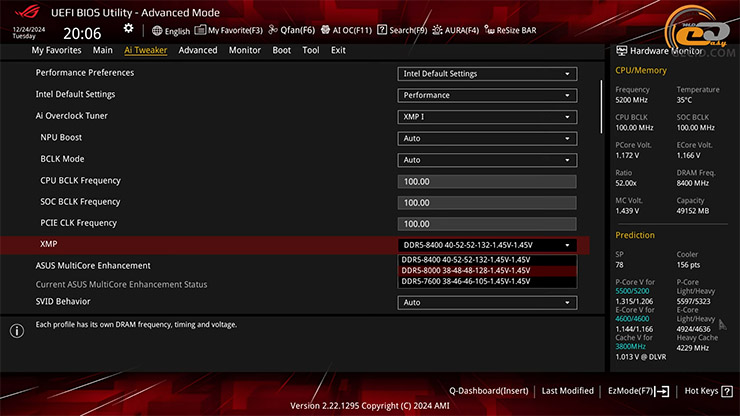Viewport: 740px width, 416px height.
Task: Click the 4600/4600 E-Core link
Action: tap(632, 319)
